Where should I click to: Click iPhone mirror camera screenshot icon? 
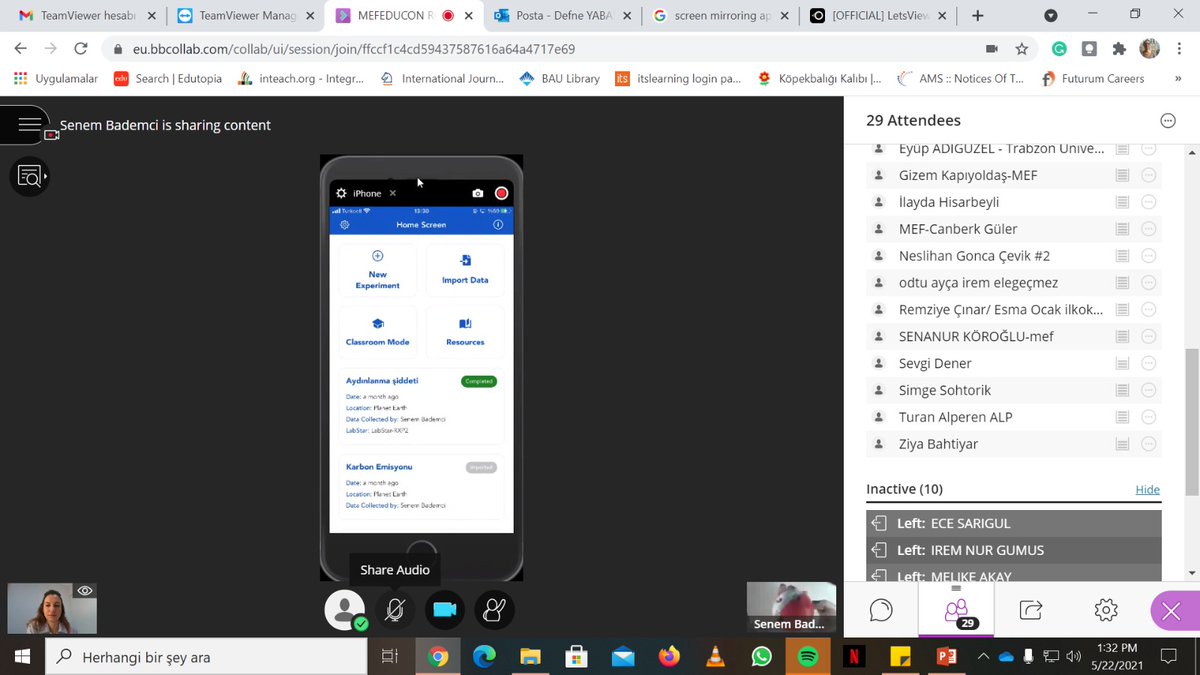[478, 193]
